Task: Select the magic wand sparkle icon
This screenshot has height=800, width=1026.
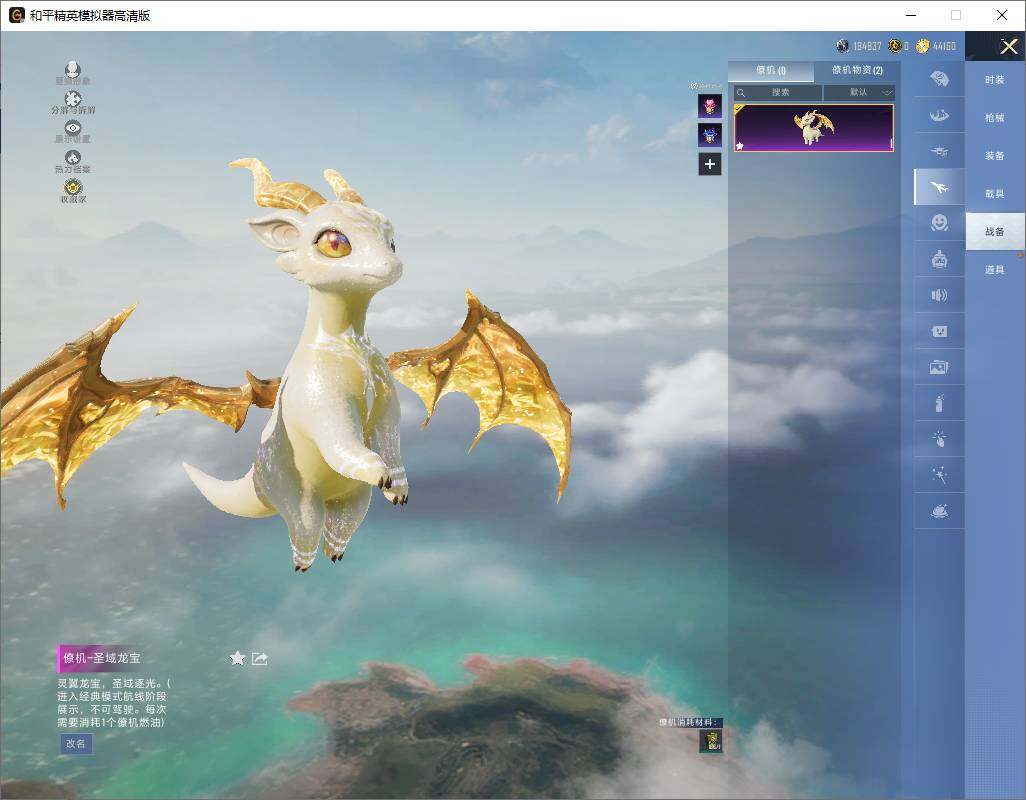Action: (x=940, y=475)
